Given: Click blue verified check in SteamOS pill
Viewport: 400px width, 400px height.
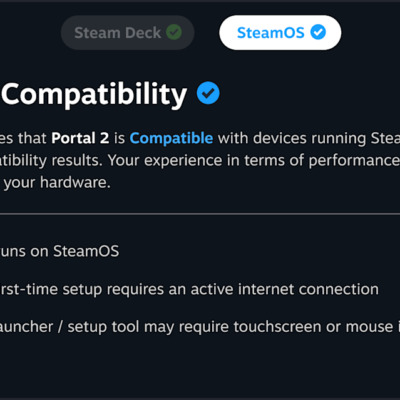Looking at the screenshot, I should click(318, 32).
